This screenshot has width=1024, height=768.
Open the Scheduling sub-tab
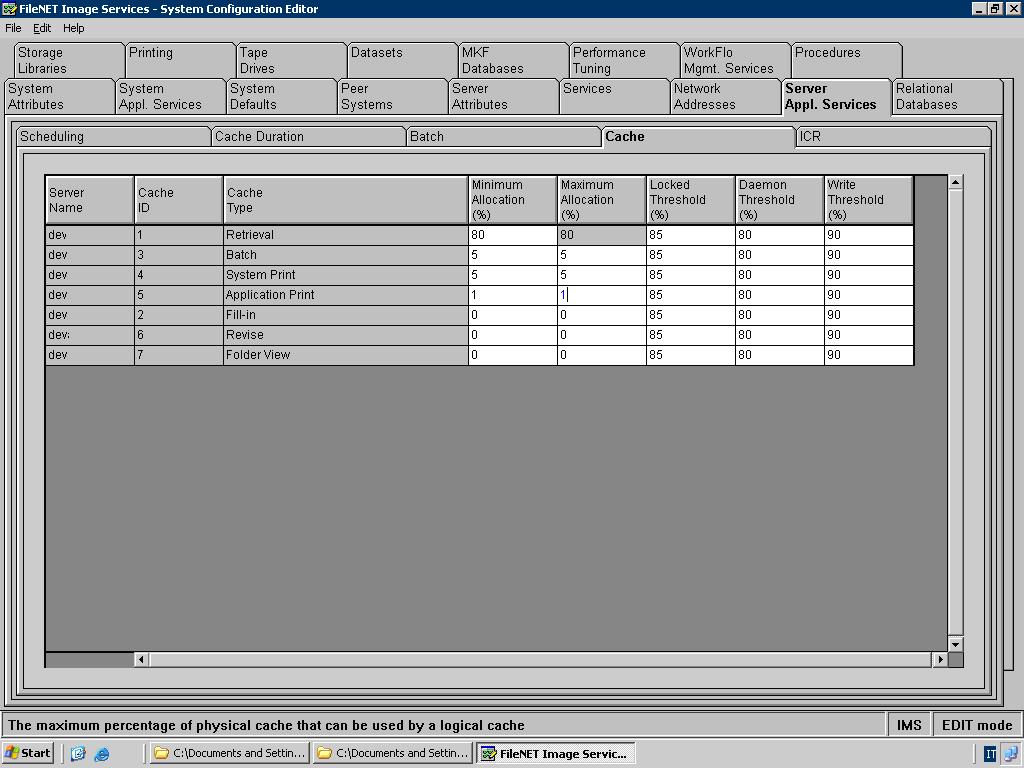tap(113, 136)
